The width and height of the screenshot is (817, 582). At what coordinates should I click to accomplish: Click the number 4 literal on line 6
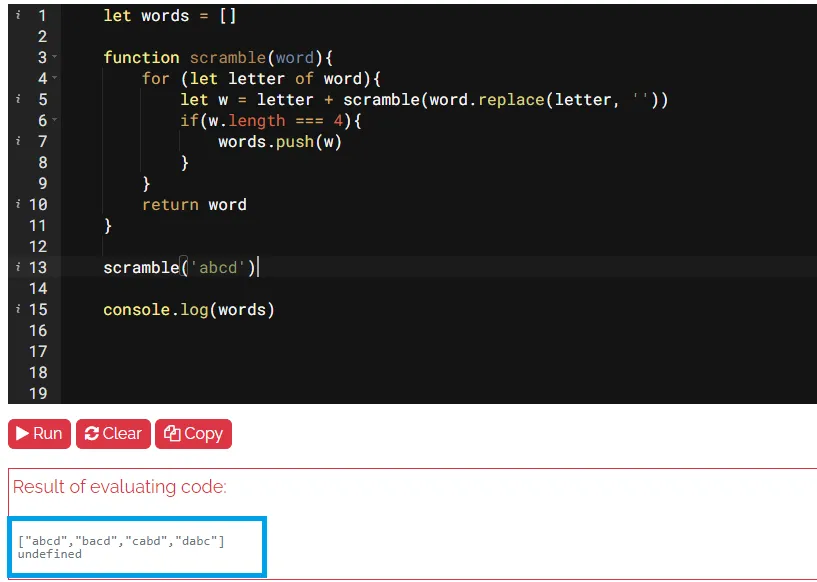click(x=338, y=121)
